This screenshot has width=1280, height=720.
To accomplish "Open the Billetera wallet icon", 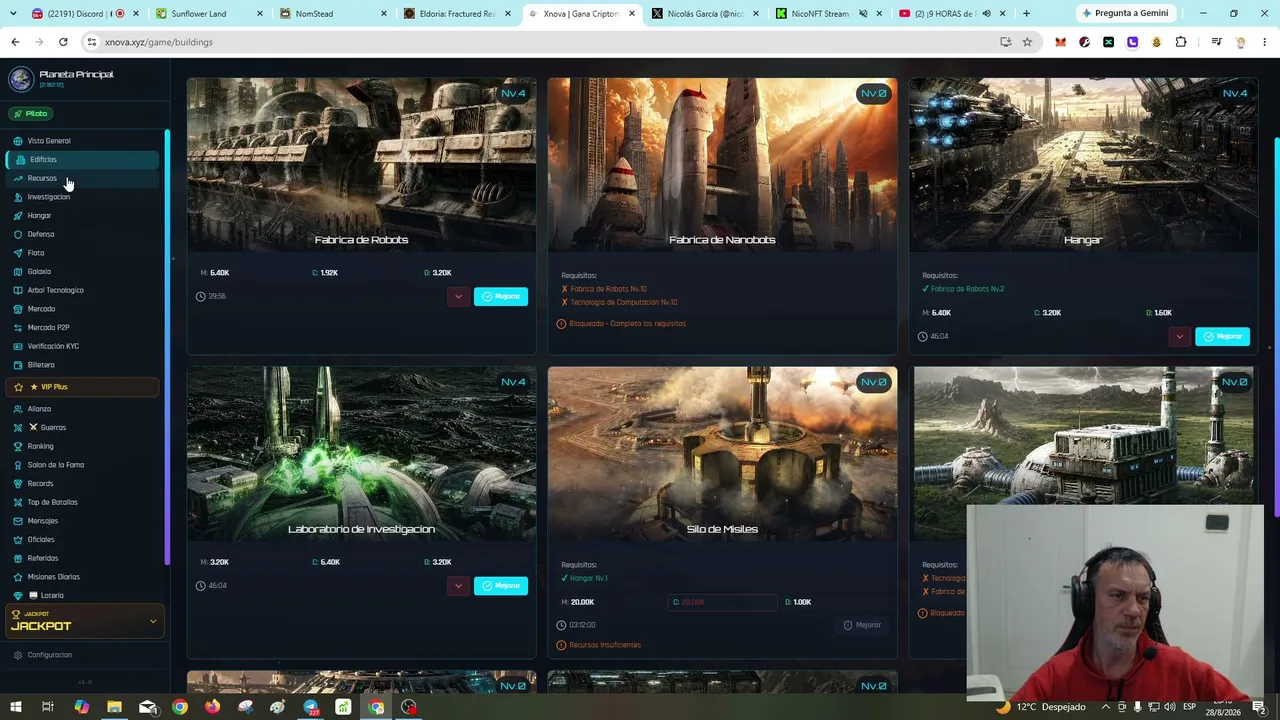I will pos(18,365).
